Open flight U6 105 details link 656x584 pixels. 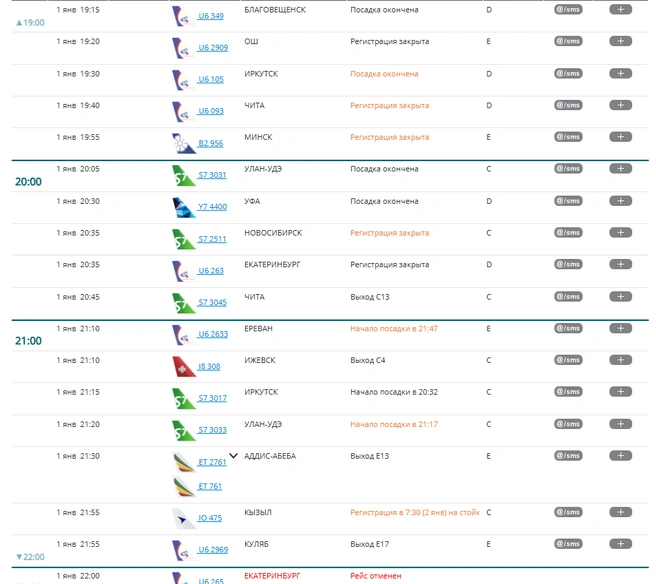click(211, 79)
